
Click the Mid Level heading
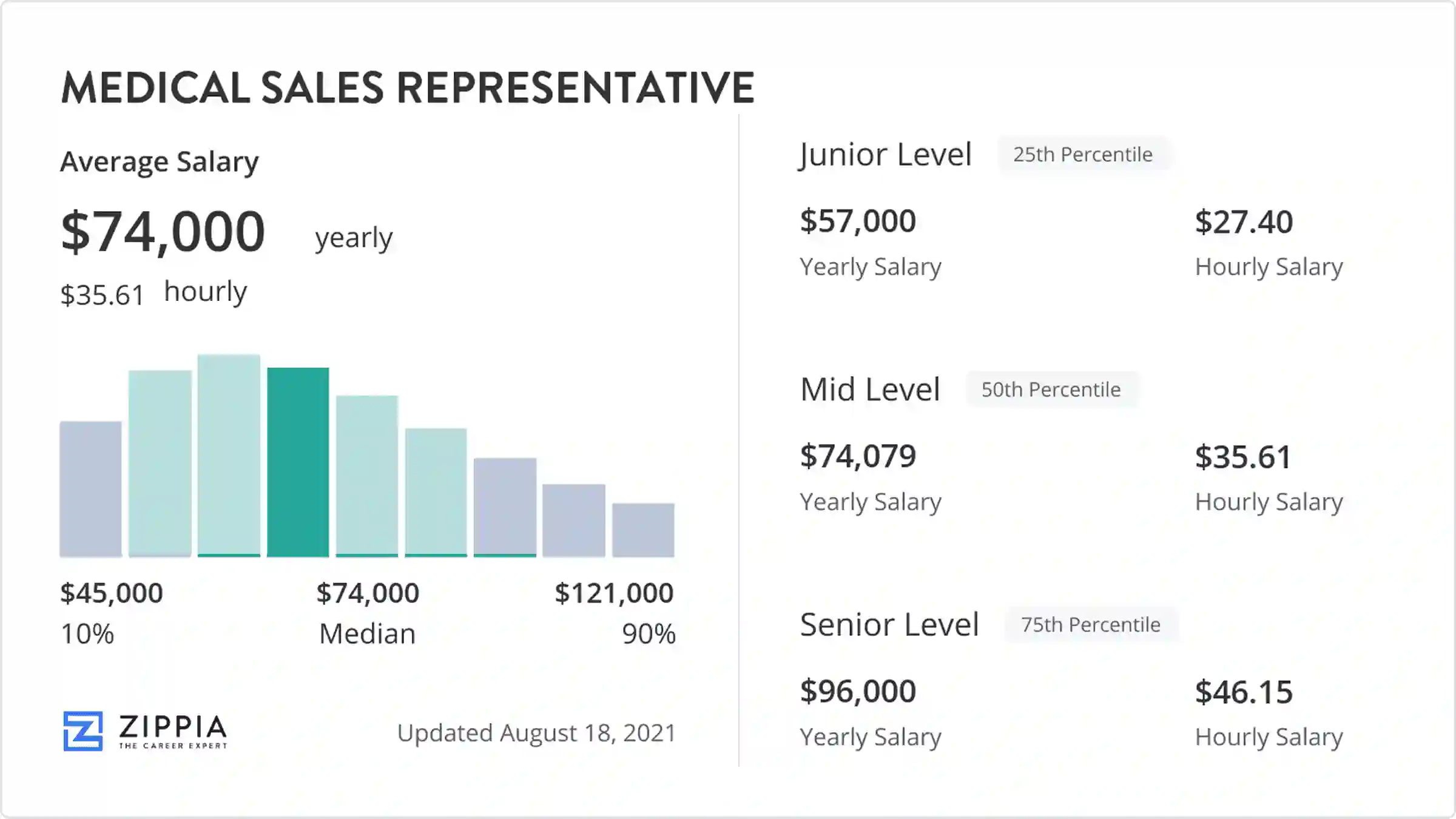click(x=870, y=389)
